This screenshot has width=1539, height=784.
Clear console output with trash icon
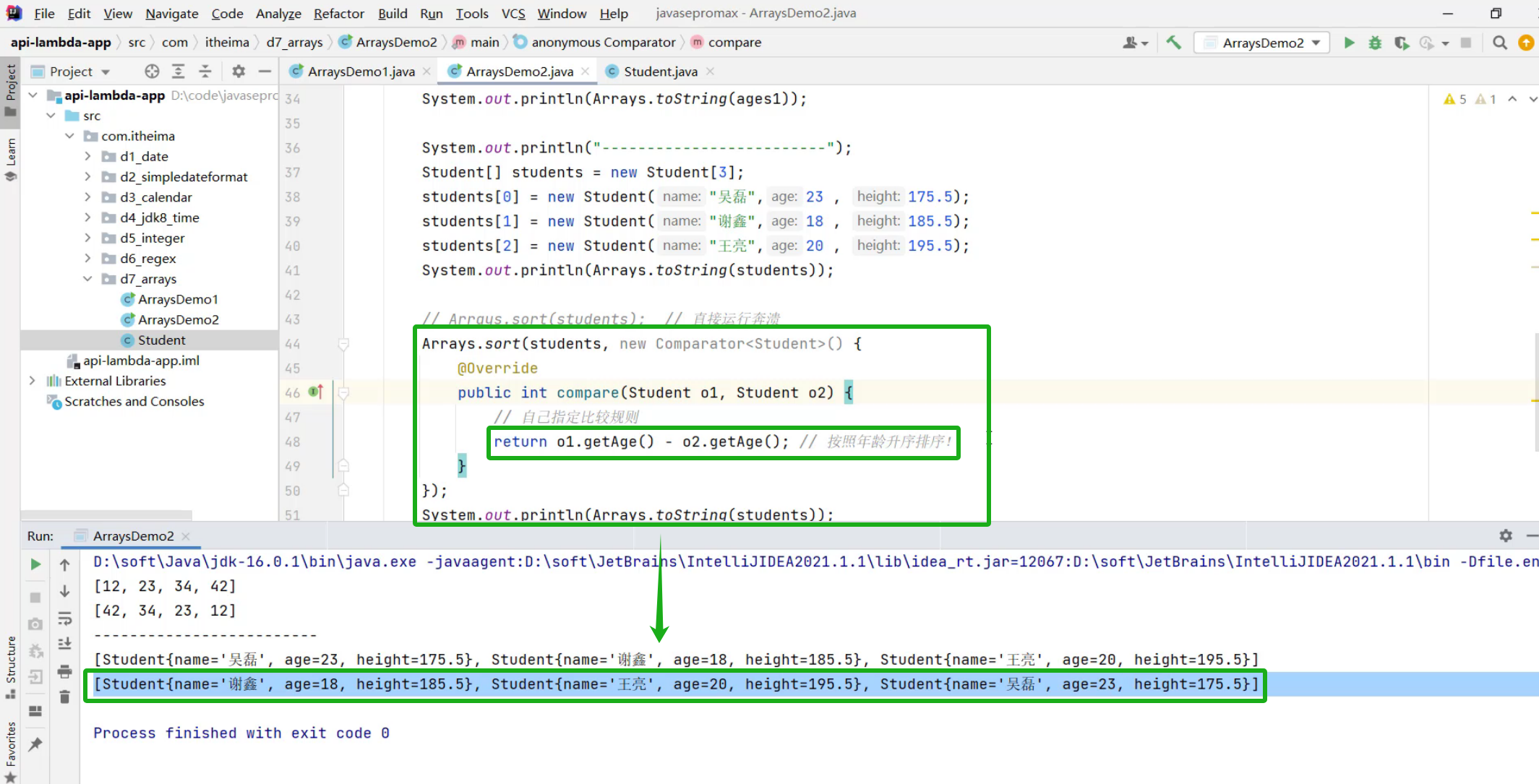click(64, 697)
